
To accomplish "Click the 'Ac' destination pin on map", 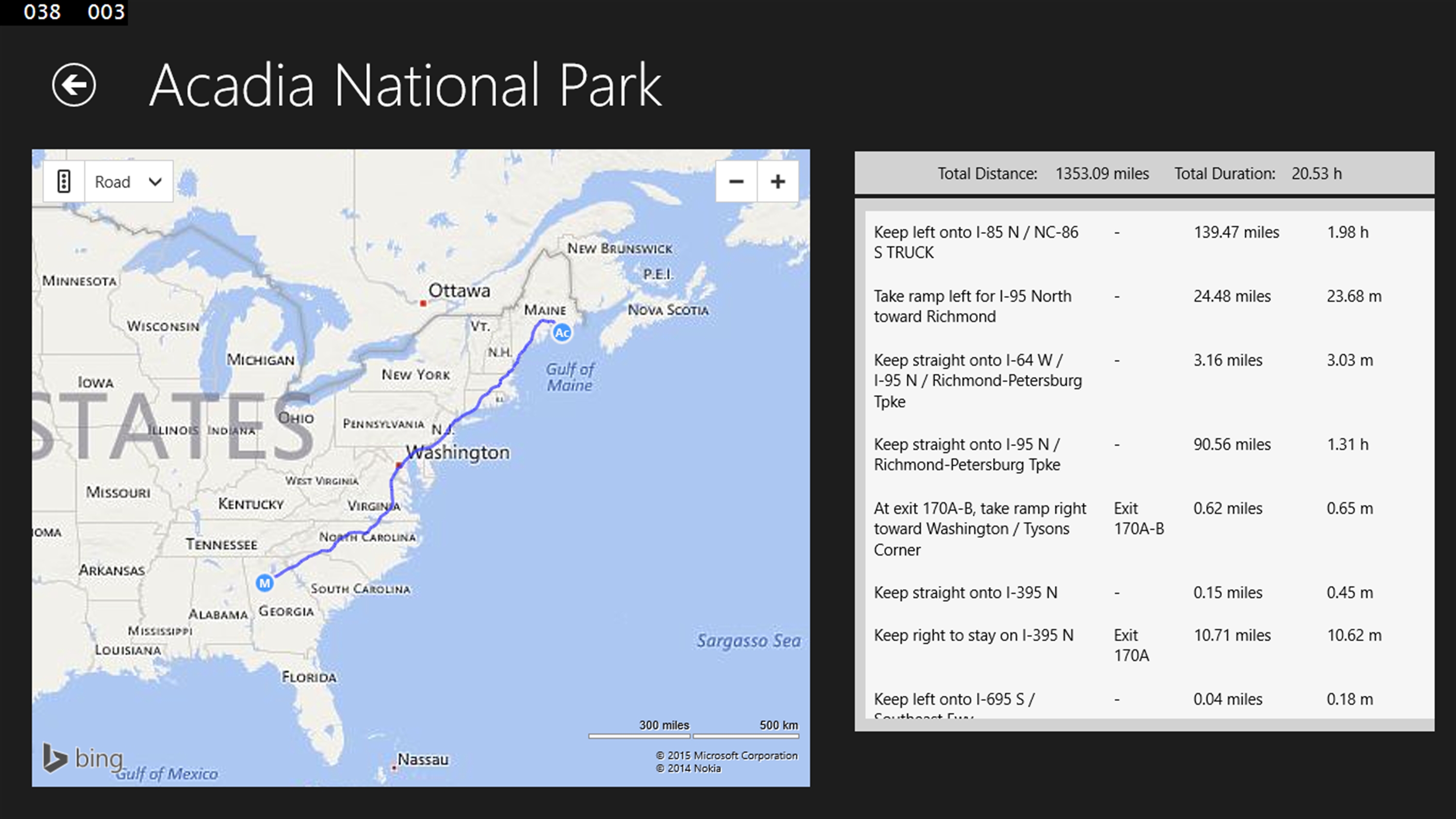I will coord(562,333).
